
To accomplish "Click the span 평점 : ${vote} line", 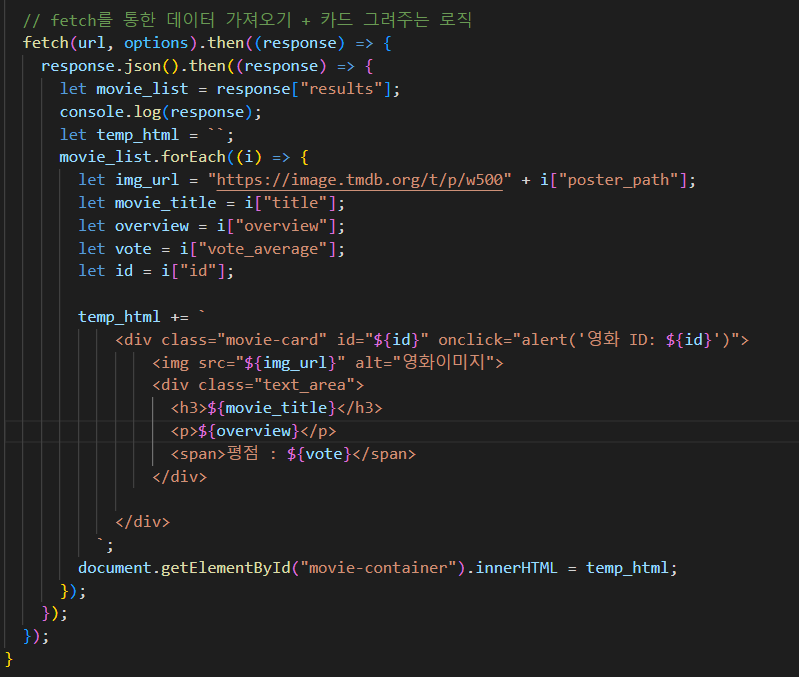I will pyautogui.click(x=293, y=453).
